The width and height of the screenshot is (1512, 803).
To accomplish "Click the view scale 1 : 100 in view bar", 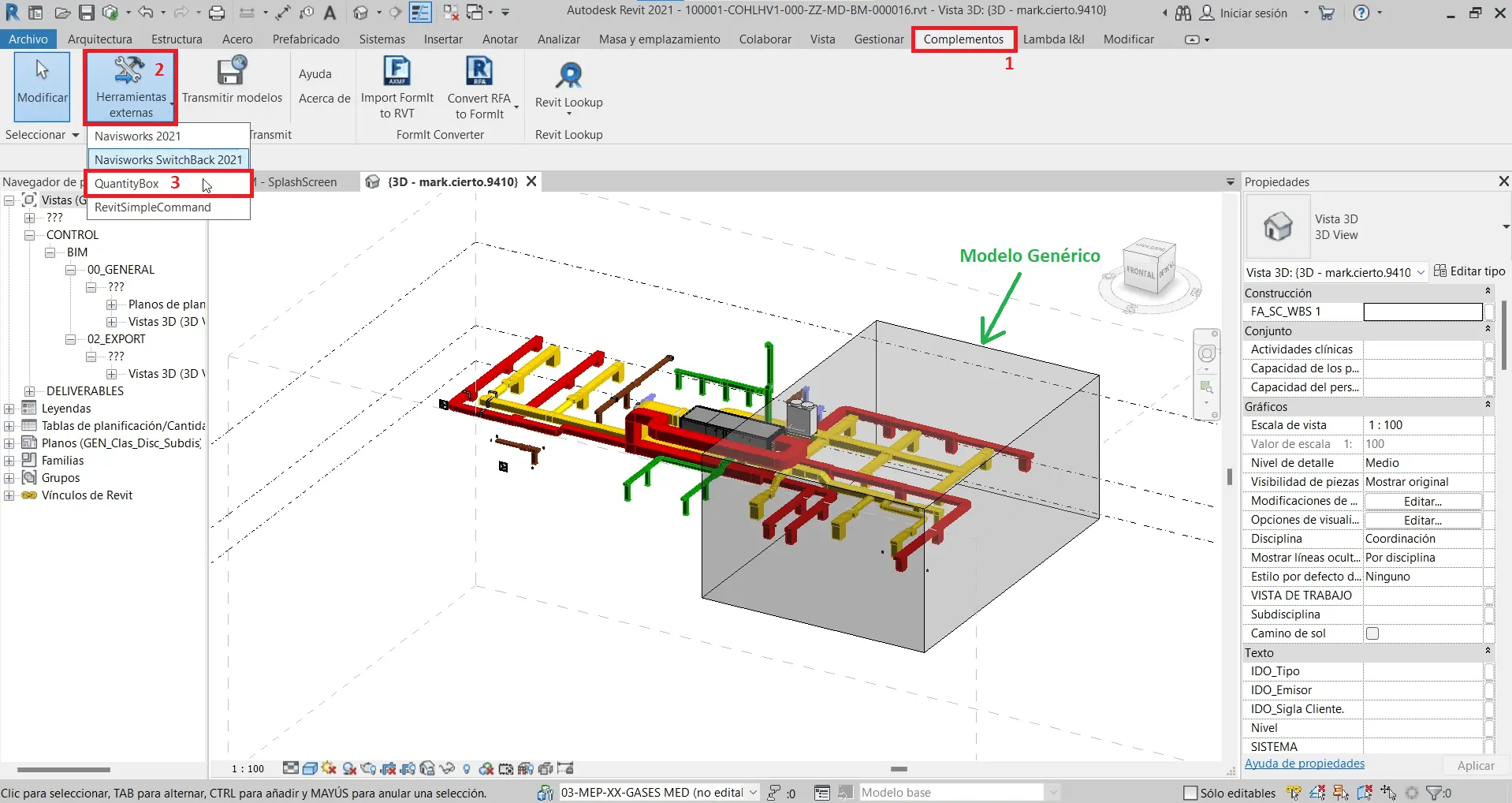I will (248, 768).
